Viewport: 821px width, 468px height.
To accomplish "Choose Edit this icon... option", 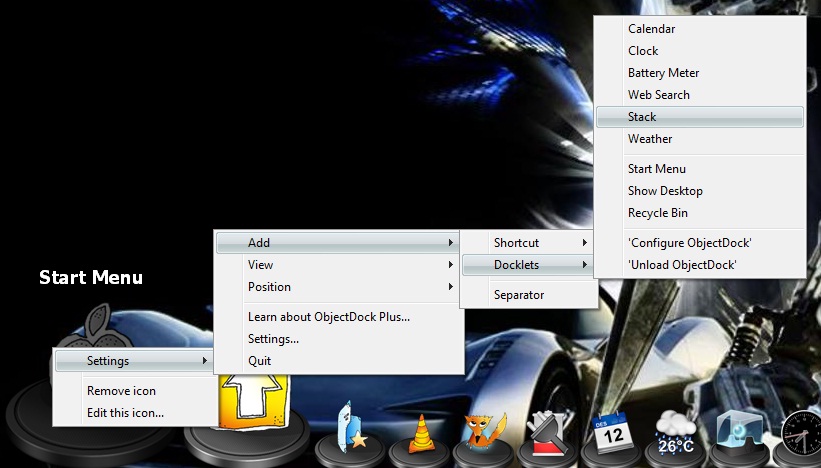I will pos(135,413).
